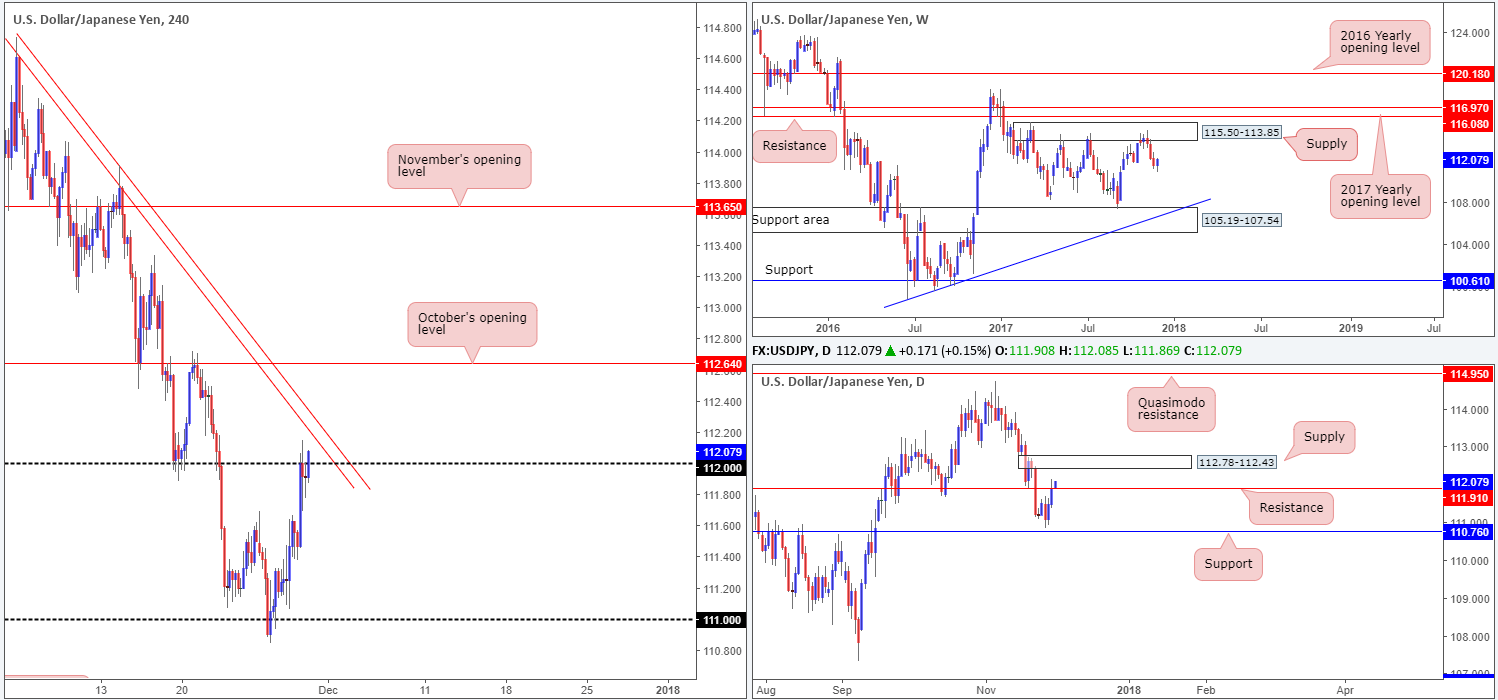Screen dimensions: 1498x700
Task: Select the 114.950 red price label
Action: [x=1470, y=374]
